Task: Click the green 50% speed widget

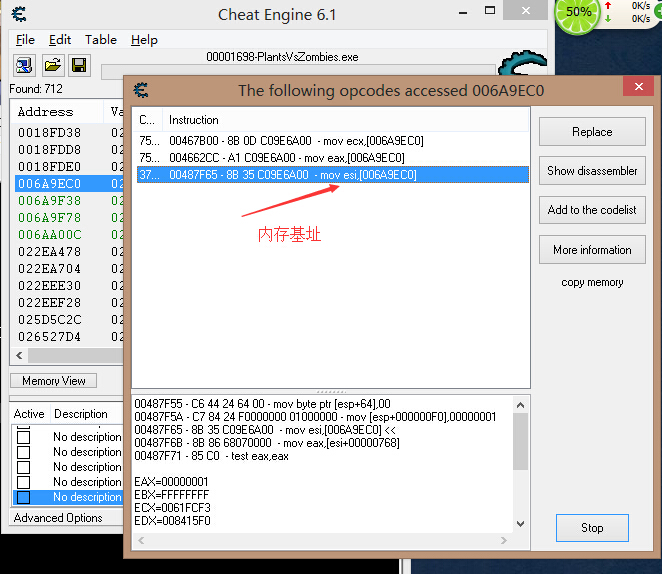Action: click(578, 14)
